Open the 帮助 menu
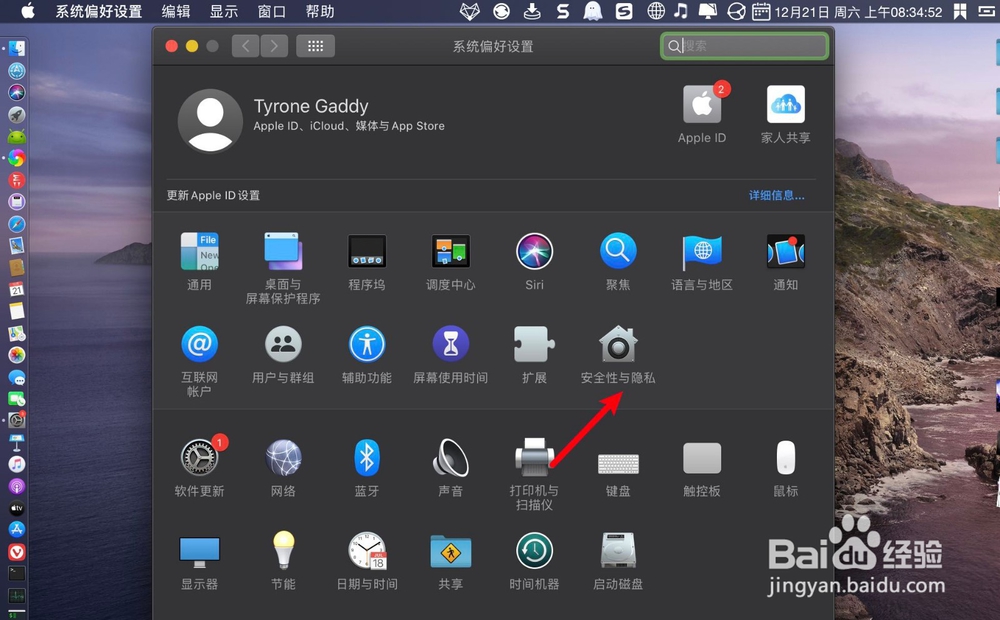Viewport: 1000px width, 620px height. coord(320,11)
